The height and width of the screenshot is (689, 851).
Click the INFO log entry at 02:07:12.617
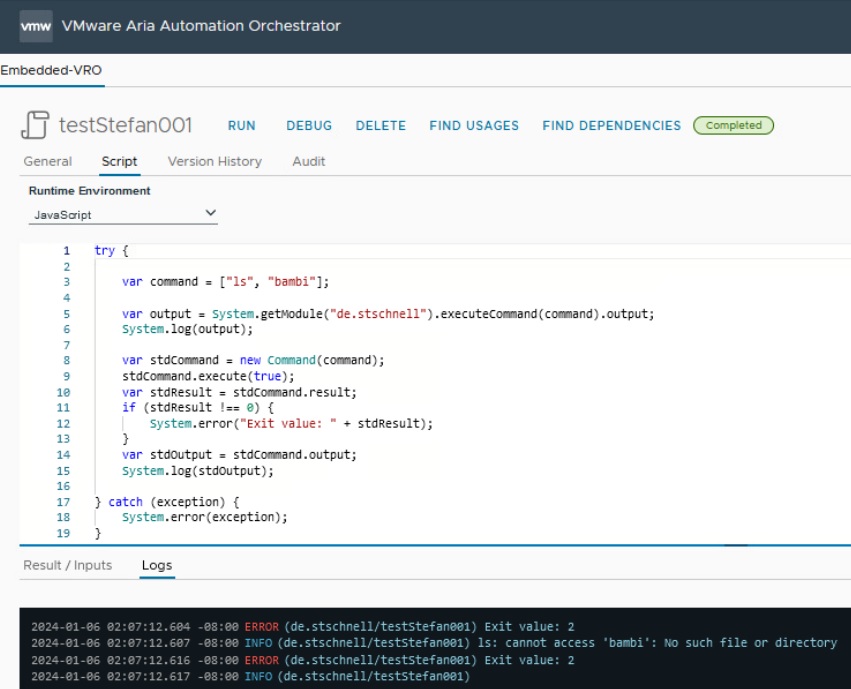[250, 677]
